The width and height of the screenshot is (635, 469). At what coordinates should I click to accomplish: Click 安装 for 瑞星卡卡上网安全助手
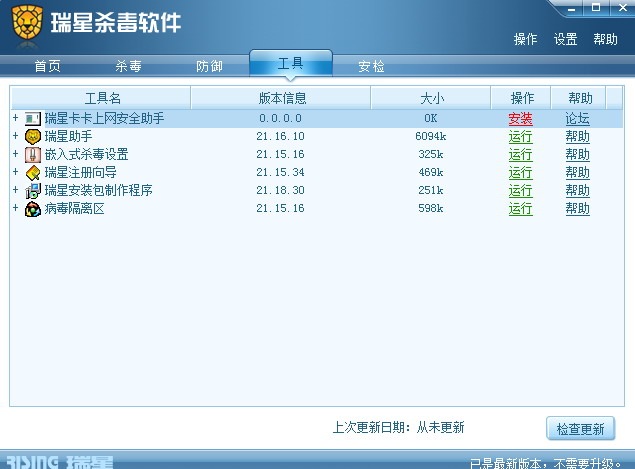[x=520, y=119]
